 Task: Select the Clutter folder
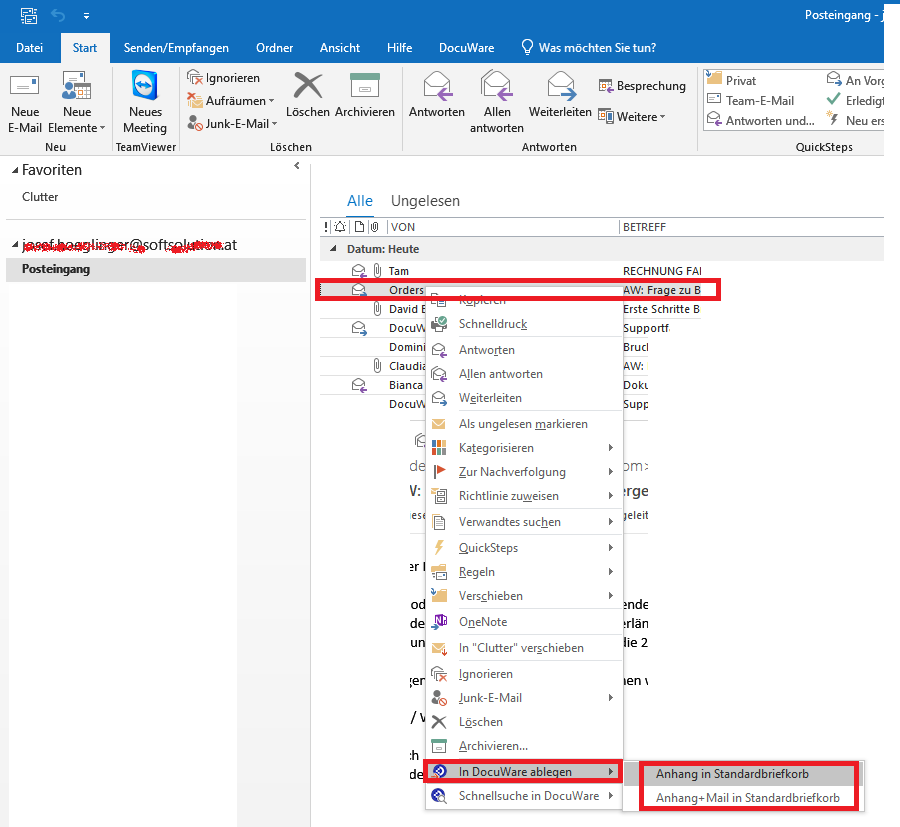[40, 197]
